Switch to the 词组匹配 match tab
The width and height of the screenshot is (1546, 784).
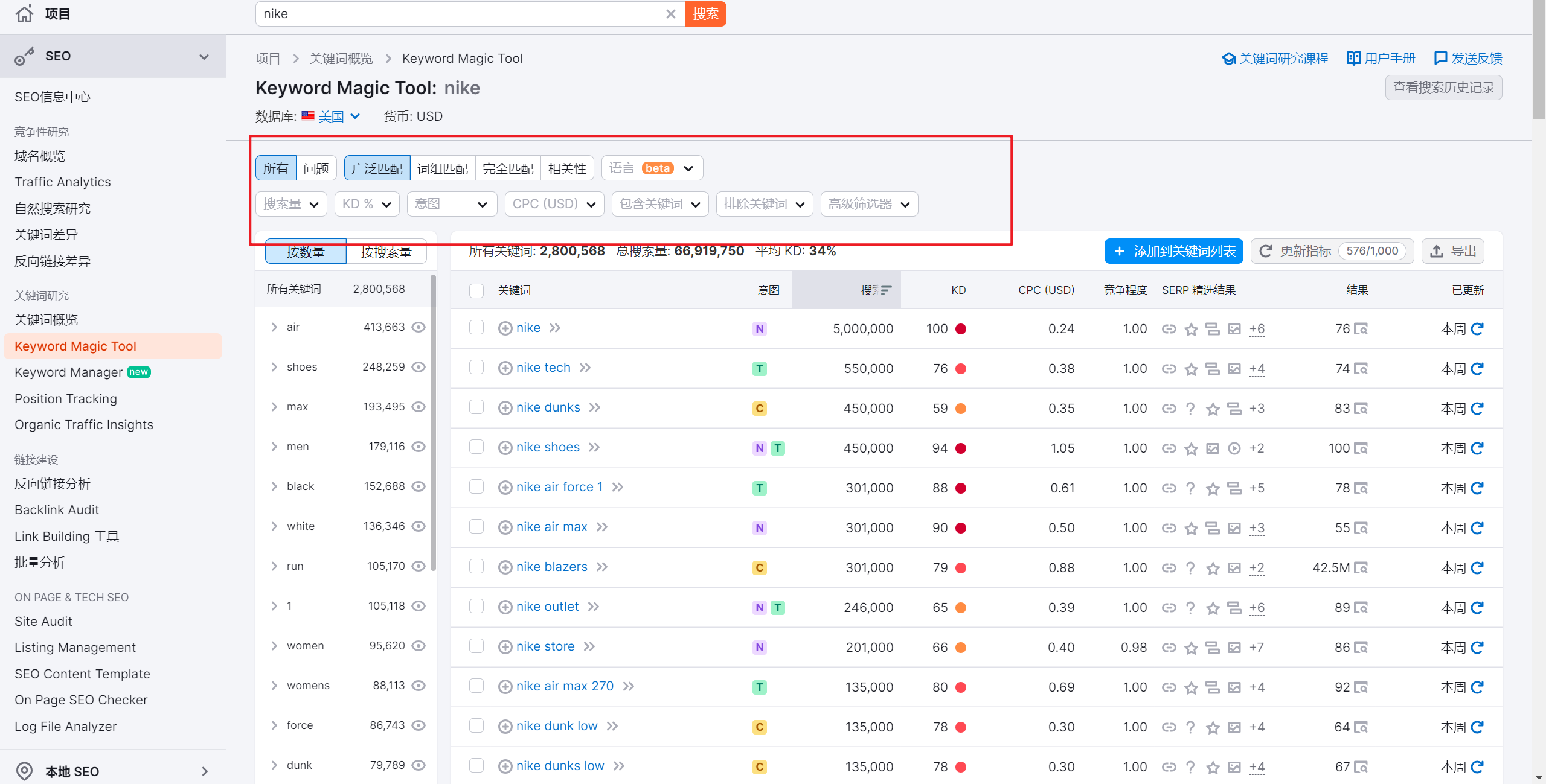point(442,168)
